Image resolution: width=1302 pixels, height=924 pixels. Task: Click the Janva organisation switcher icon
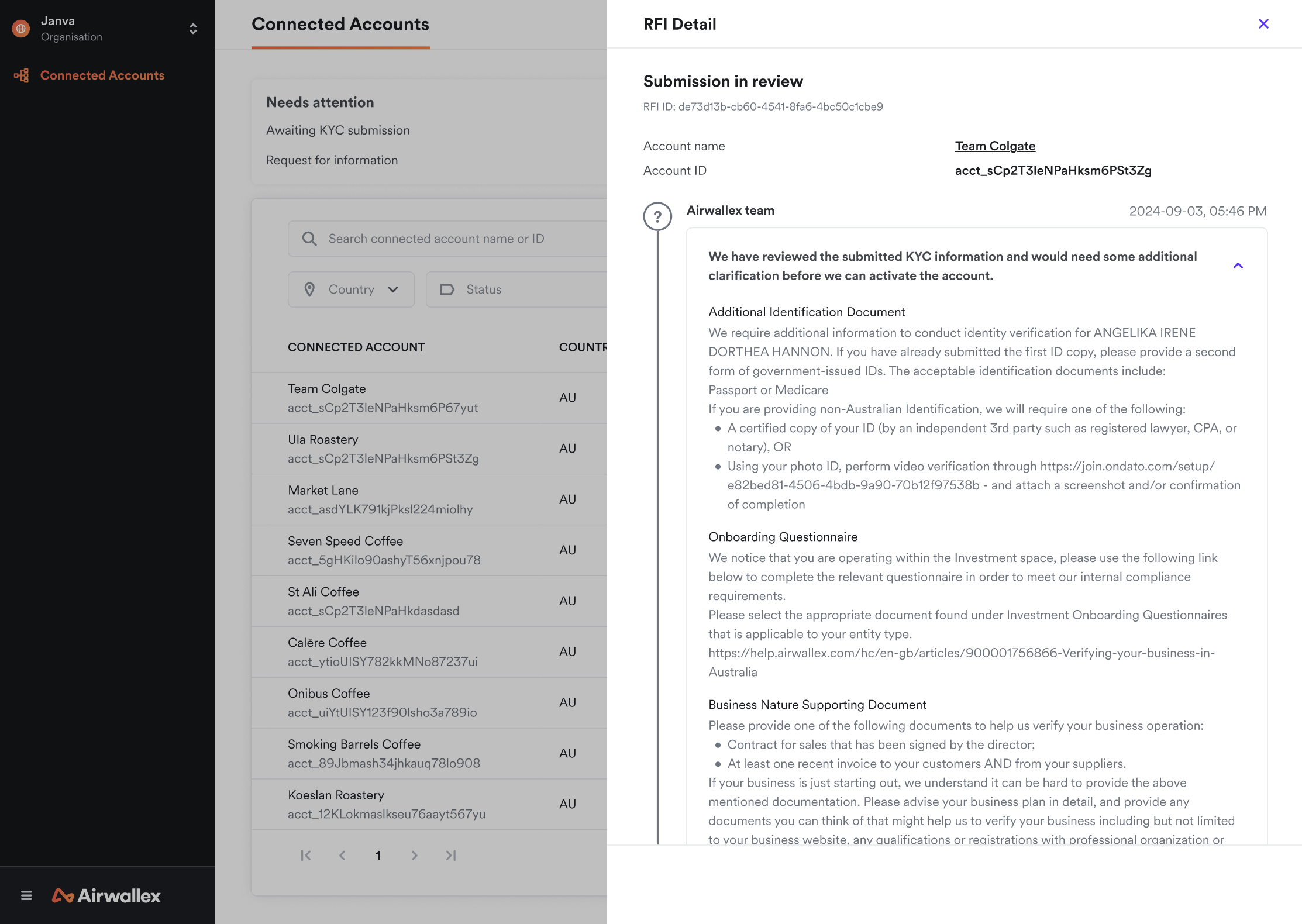pyautogui.click(x=193, y=28)
